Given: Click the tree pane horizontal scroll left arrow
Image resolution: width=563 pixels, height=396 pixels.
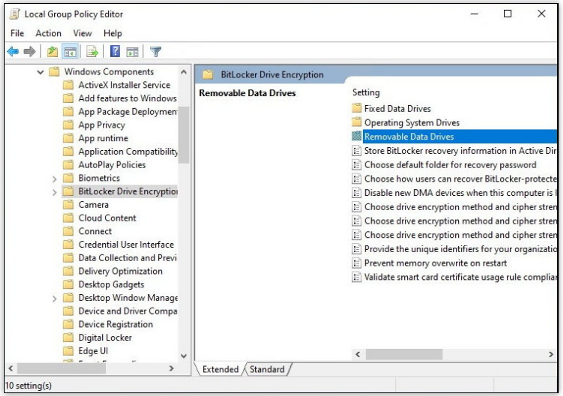Looking at the screenshot, I should [x=11, y=368].
